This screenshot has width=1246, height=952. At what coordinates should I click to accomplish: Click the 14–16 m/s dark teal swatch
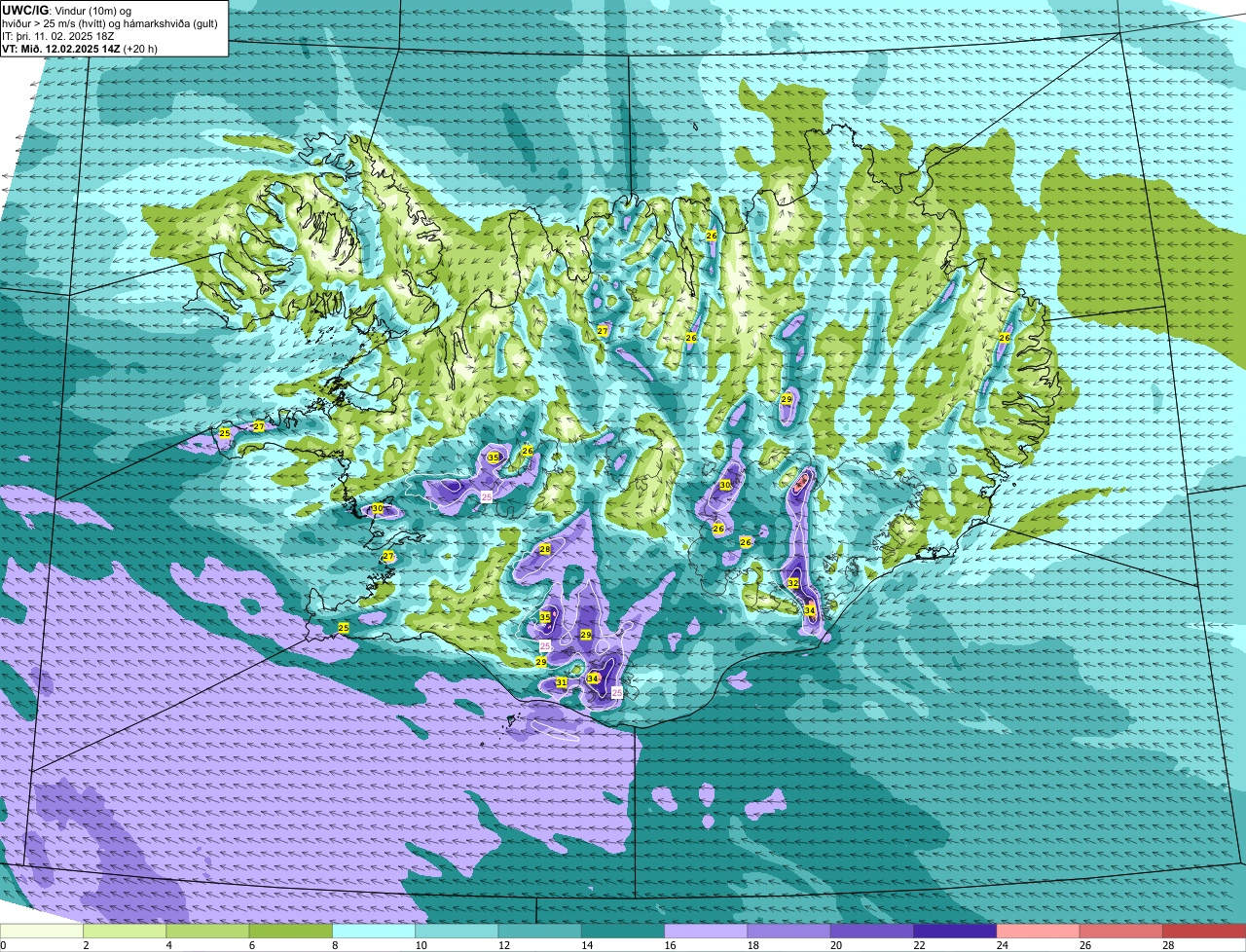623,931
